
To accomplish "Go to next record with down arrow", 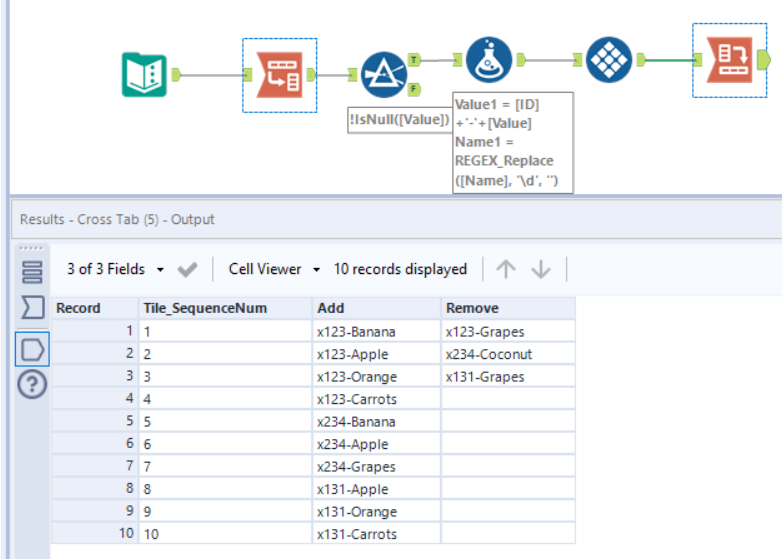I will pyautogui.click(x=541, y=269).
